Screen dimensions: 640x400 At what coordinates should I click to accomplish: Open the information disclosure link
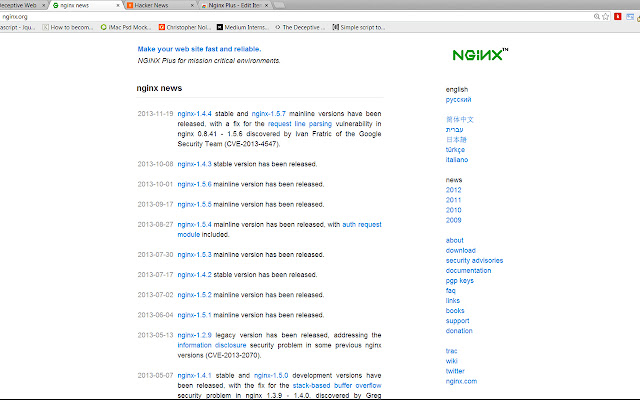(212, 345)
